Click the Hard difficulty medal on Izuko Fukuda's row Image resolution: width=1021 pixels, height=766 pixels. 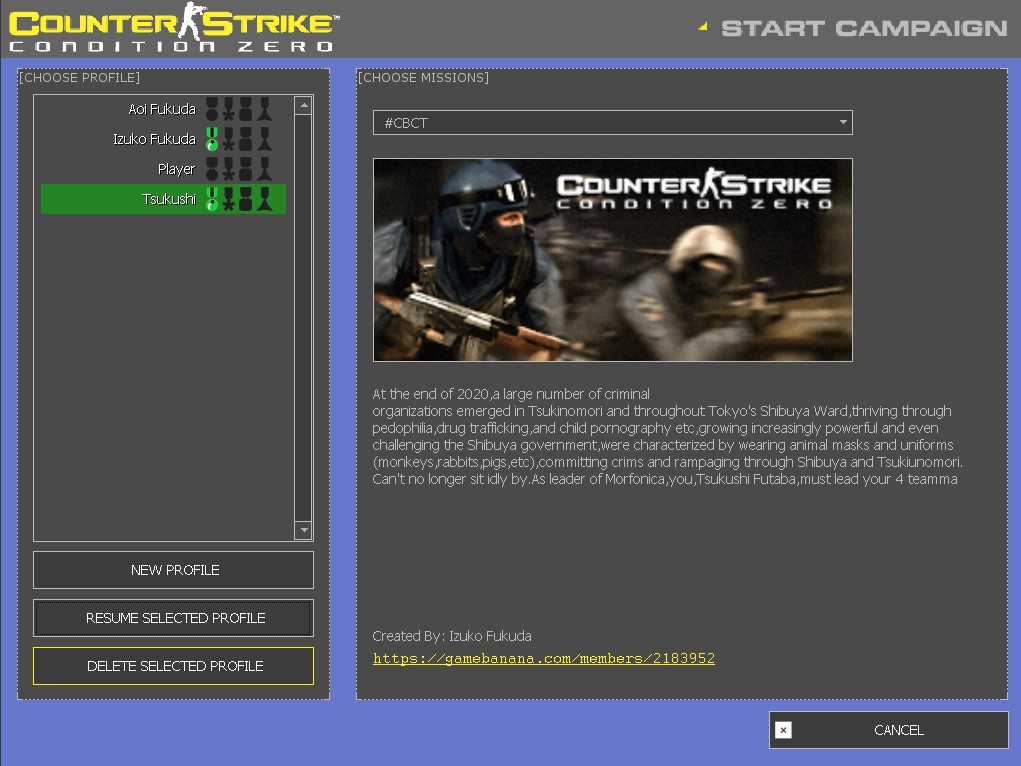pos(245,139)
